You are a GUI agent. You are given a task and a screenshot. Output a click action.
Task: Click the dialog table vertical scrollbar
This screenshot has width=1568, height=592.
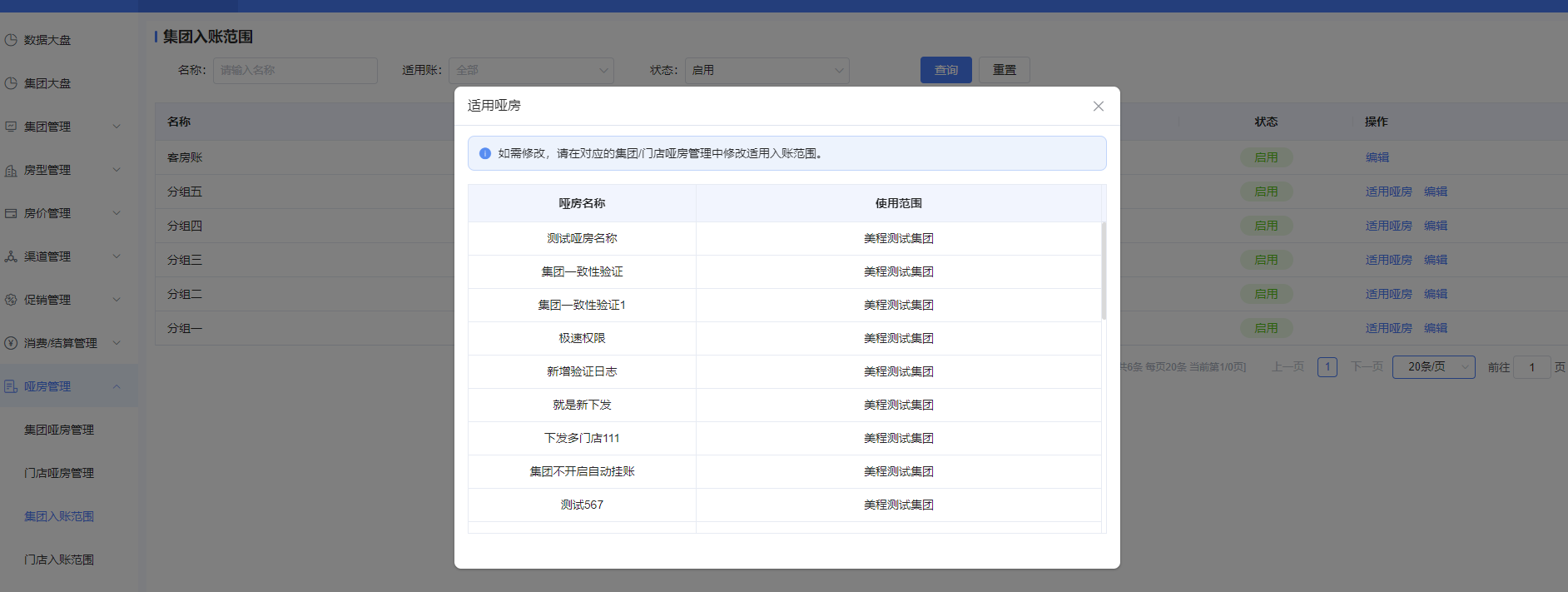pyautogui.click(x=1104, y=271)
